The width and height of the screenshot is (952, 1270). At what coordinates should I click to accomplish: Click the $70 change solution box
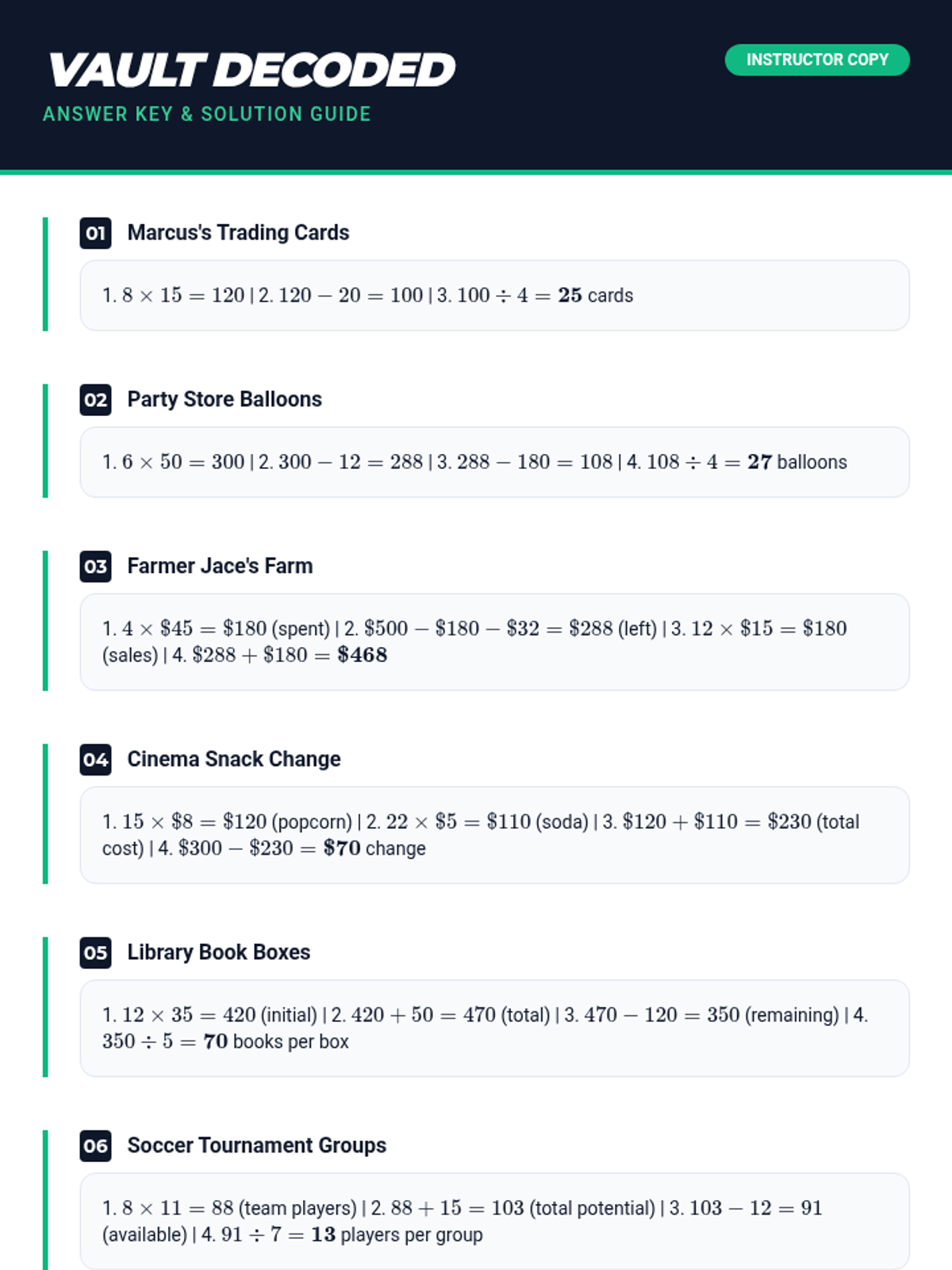click(x=494, y=835)
